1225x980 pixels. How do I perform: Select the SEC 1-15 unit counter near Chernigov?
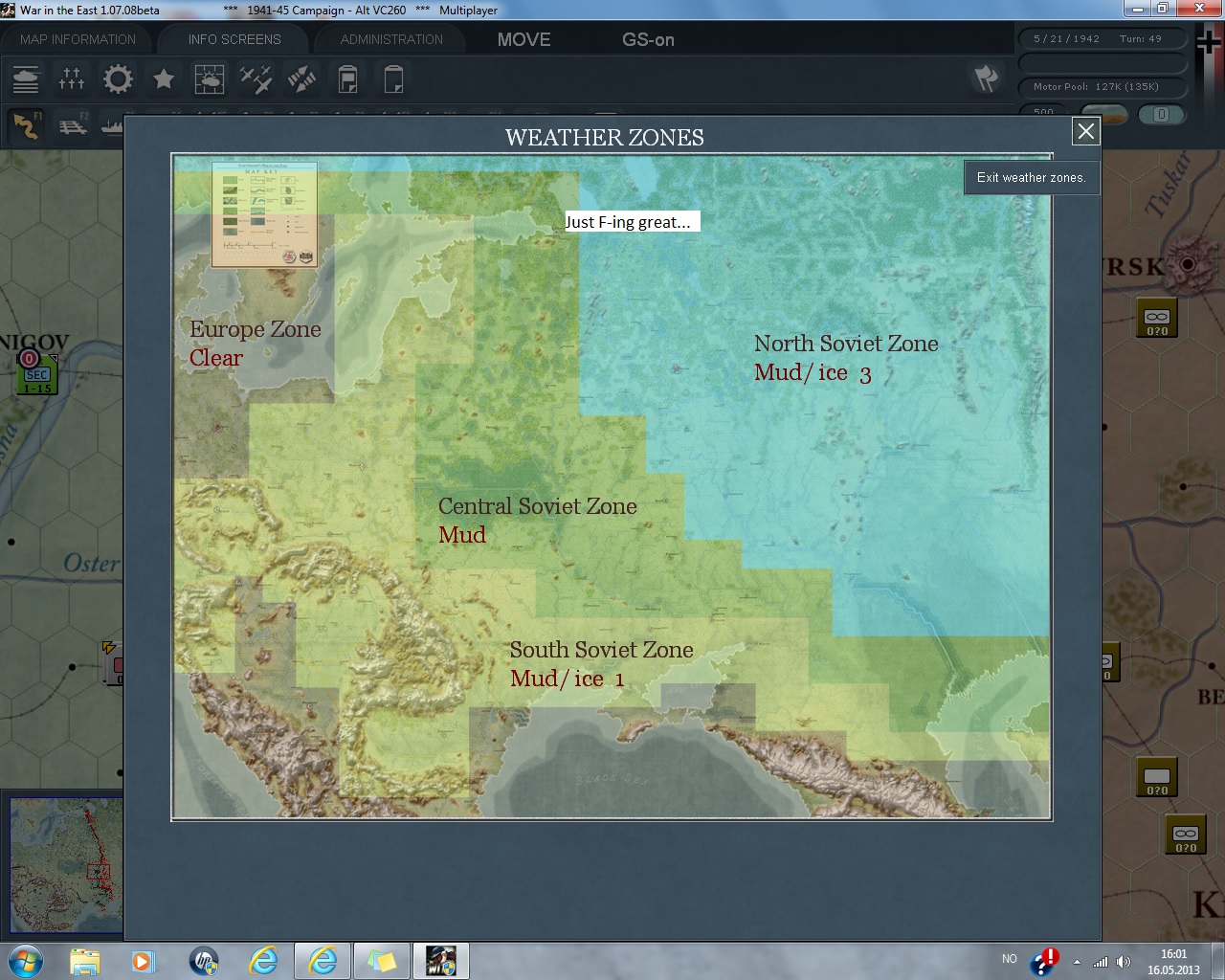click(x=37, y=373)
